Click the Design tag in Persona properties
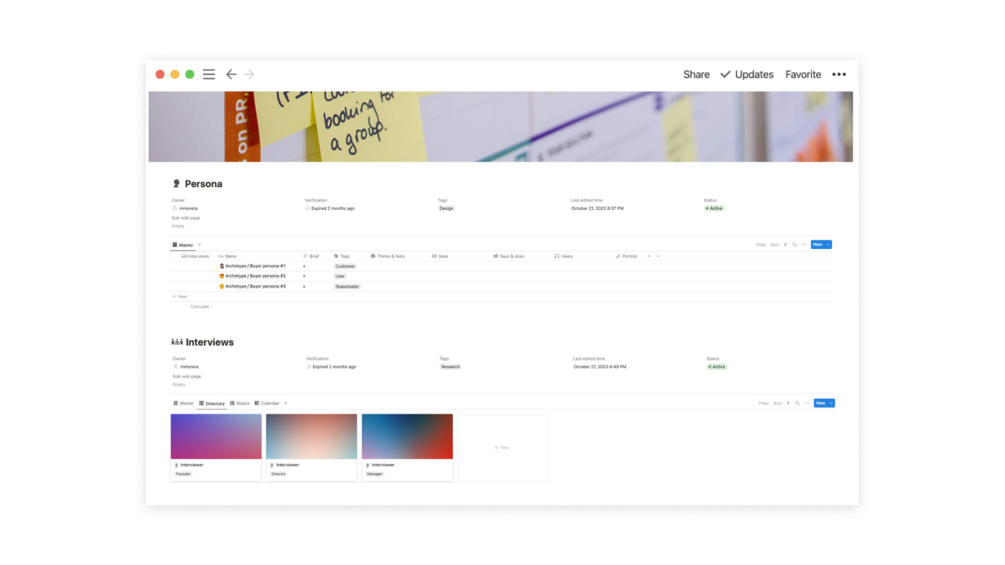The image size is (1005, 565). click(x=446, y=208)
